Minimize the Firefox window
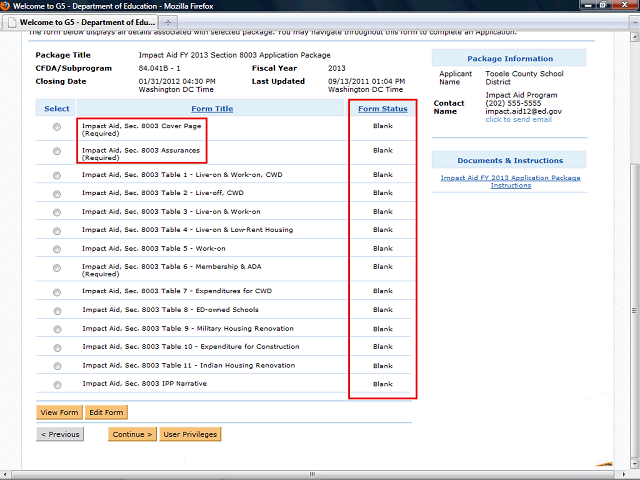 point(588,5)
